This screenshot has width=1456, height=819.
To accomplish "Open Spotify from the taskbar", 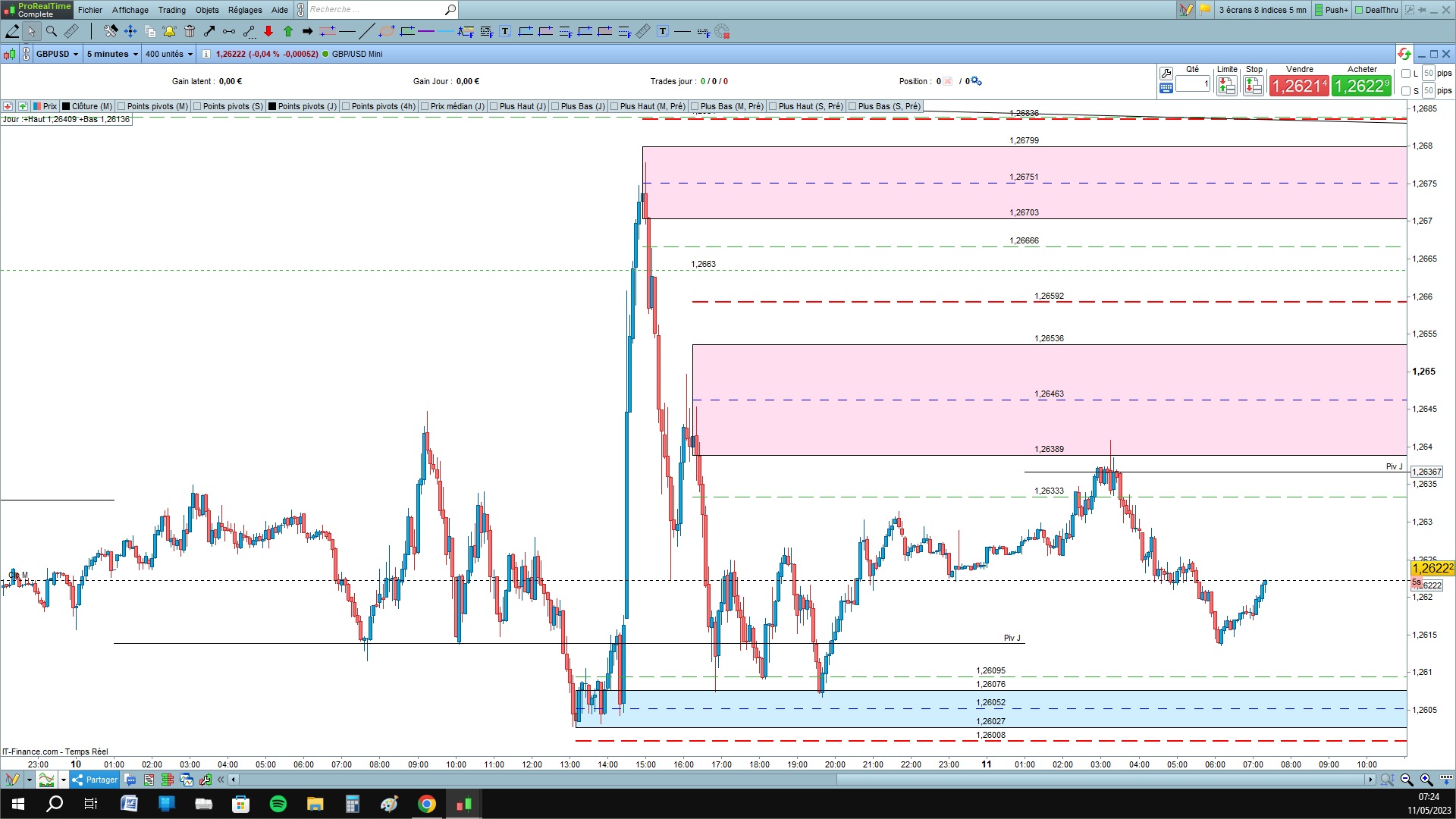I will pos(278,804).
